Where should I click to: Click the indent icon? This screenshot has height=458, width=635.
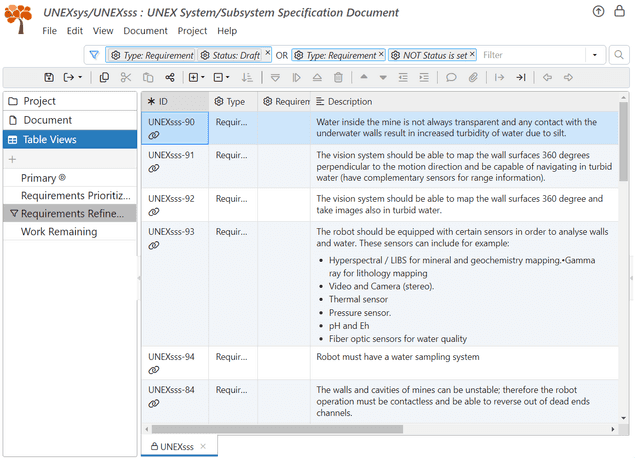tap(424, 77)
